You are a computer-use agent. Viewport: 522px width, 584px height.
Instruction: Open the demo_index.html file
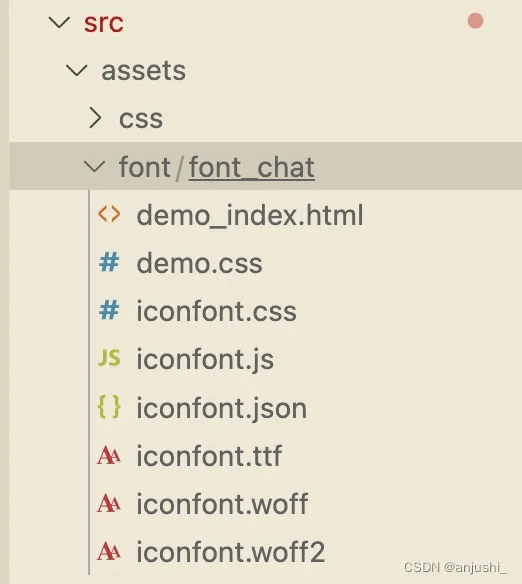pyautogui.click(x=250, y=215)
